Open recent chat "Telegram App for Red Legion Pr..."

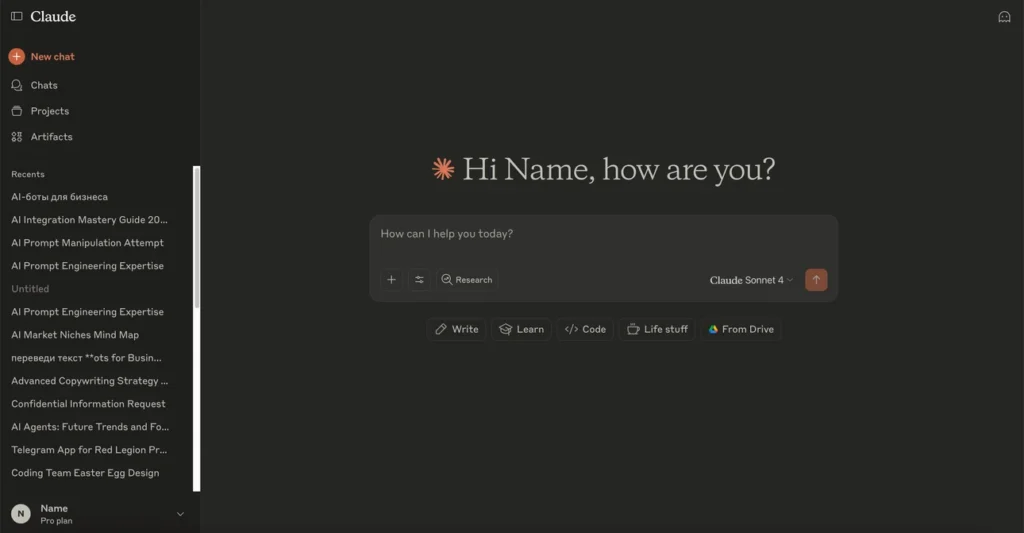[x=89, y=450]
